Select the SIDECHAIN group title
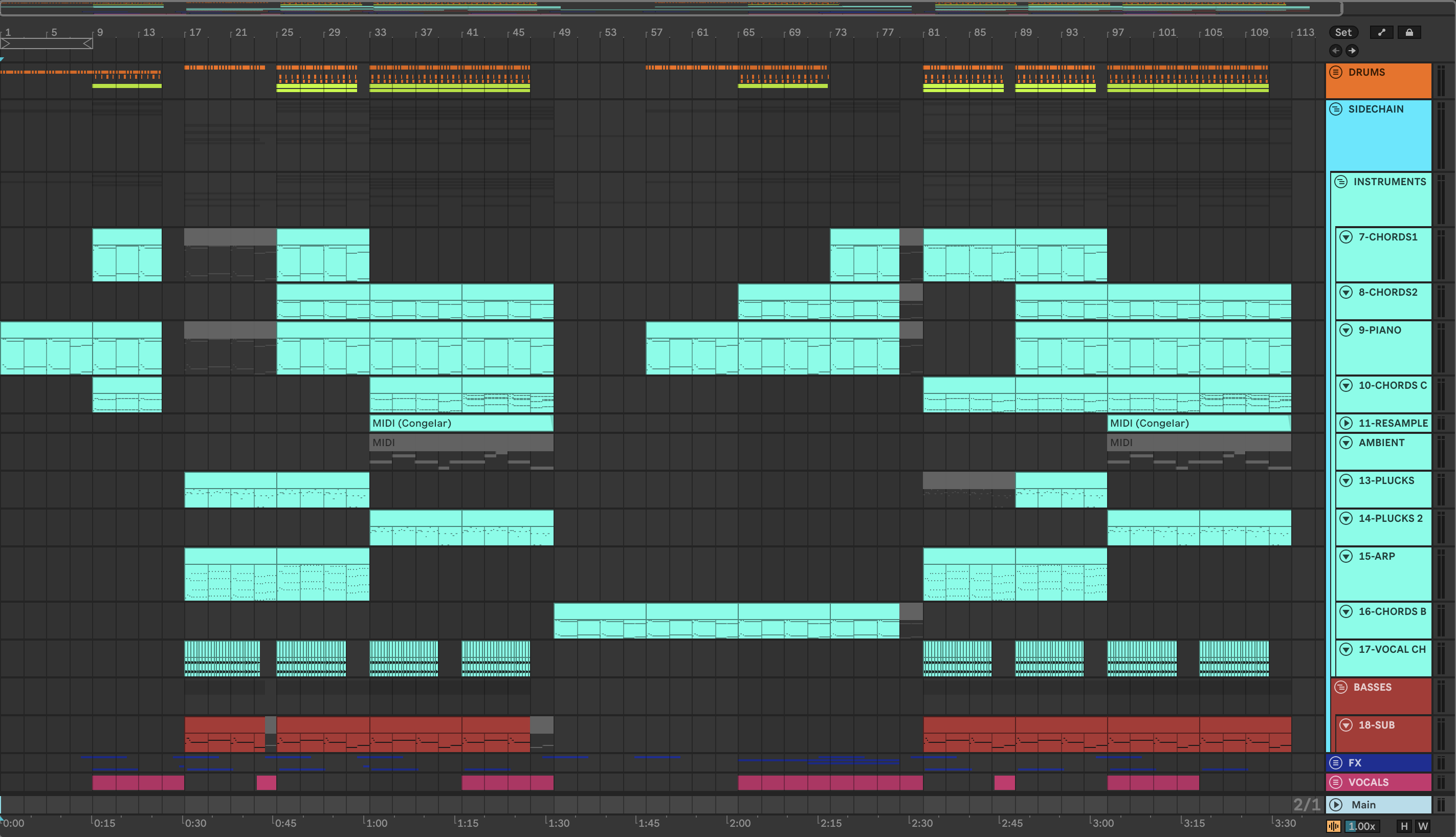The width and height of the screenshot is (1456, 837). click(1376, 108)
